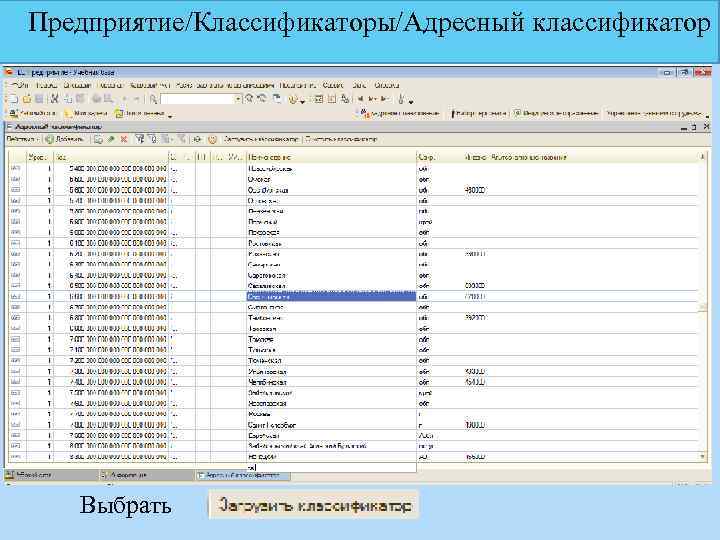Click the tools icon at main toolbar end
The width and height of the screenshot is (720, 540).
401,99
